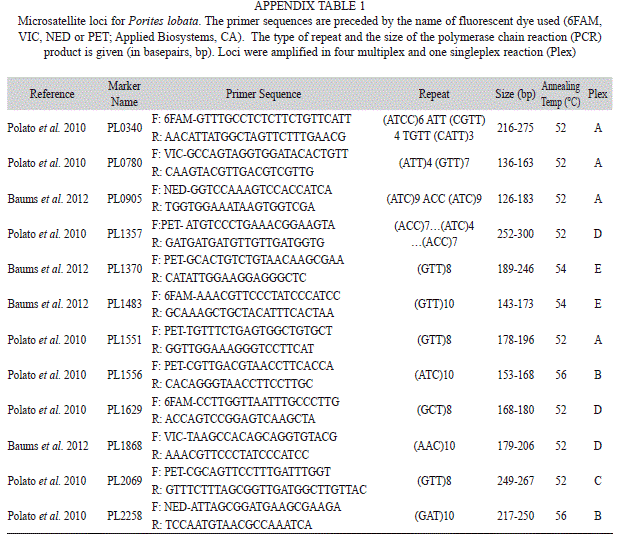Click repeat motif (ATT)4 (GTT)7
Viewport: 617px width, 537px height.
434,163
